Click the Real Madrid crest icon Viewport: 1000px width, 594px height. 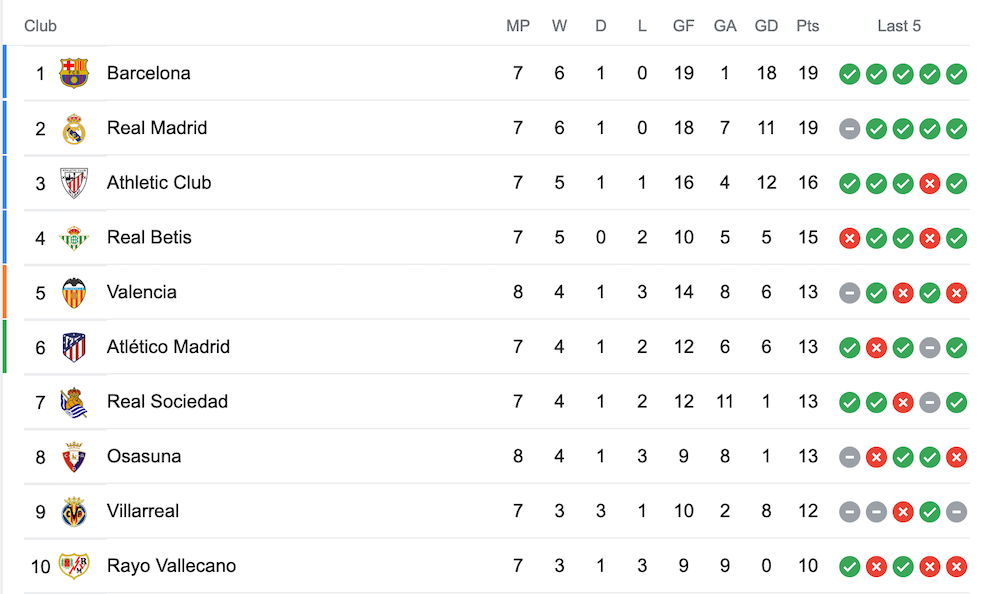pos(74,128)
